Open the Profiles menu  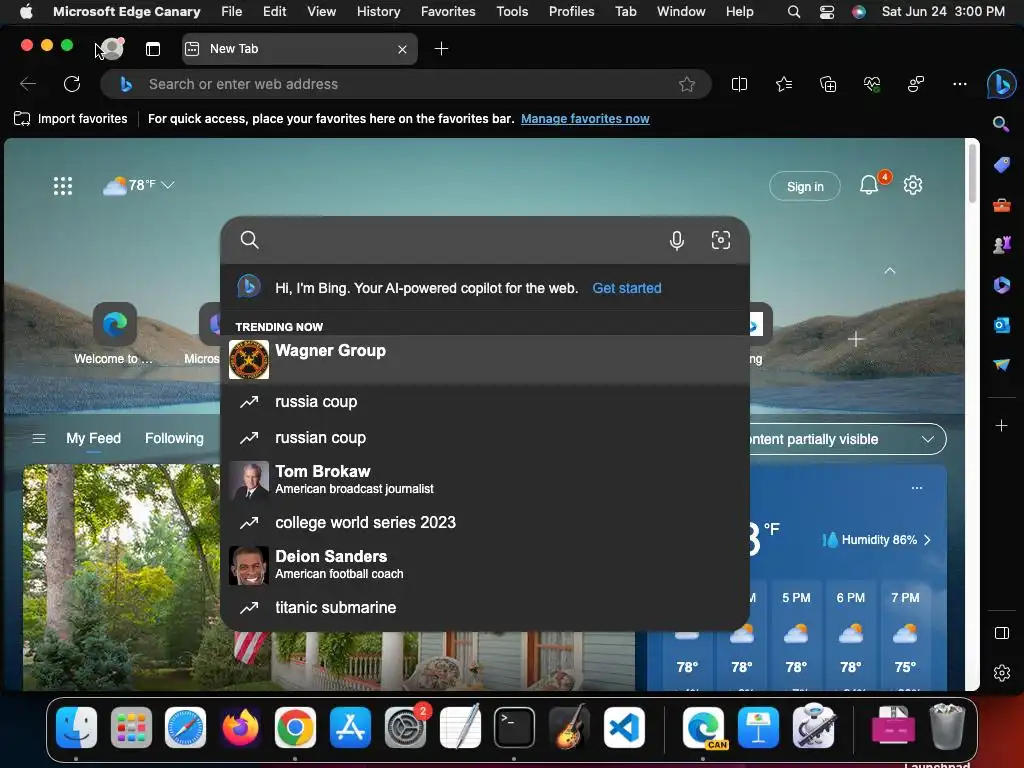click(x=571, y=11)
